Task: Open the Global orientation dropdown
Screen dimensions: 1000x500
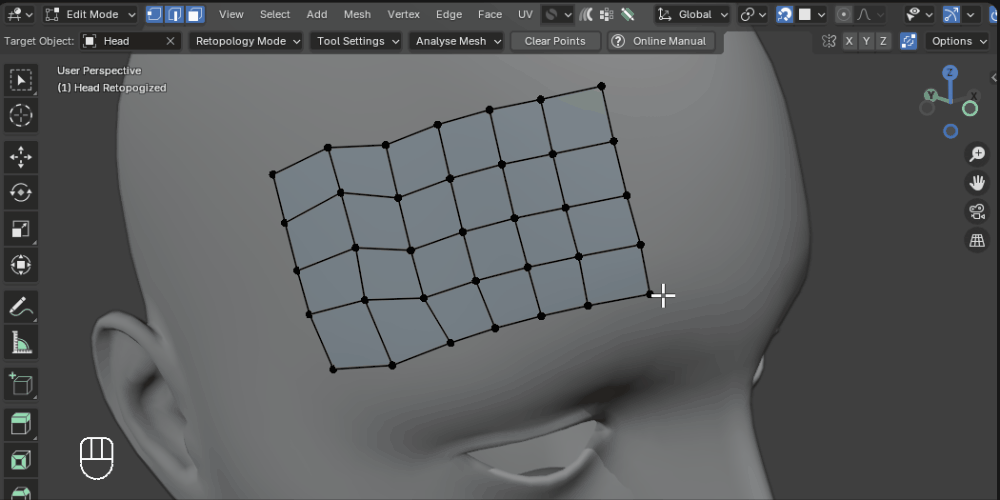Action: pos(693,14)
